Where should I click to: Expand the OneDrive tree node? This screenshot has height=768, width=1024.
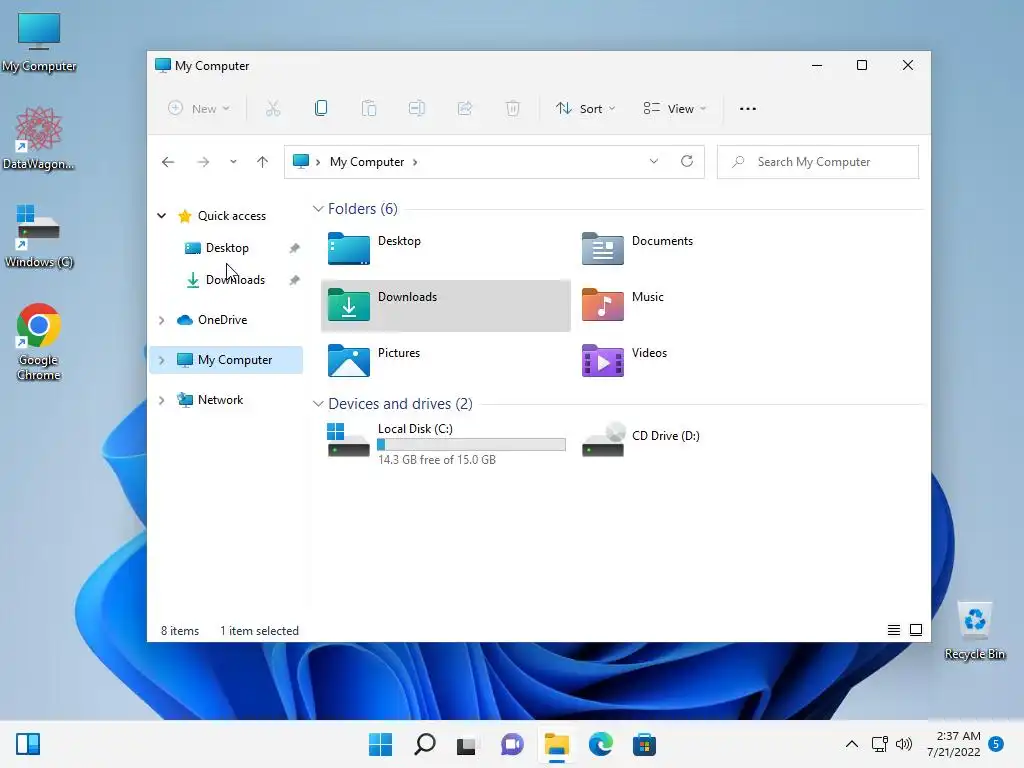coord(161,320)
